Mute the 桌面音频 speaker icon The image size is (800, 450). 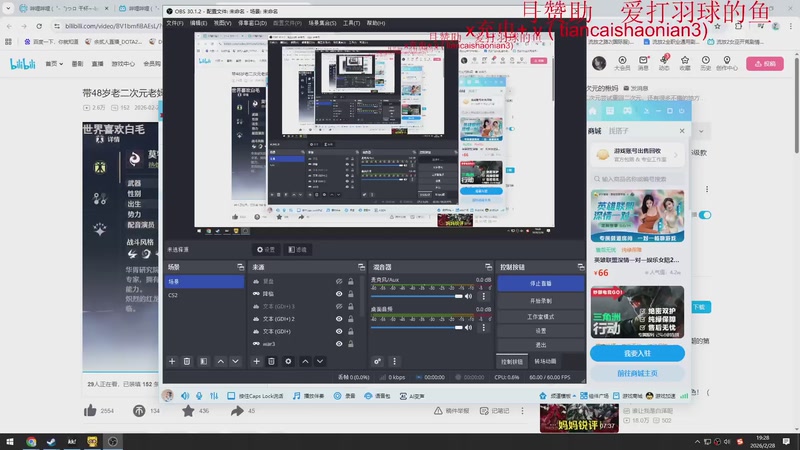[x=468, y=328]
